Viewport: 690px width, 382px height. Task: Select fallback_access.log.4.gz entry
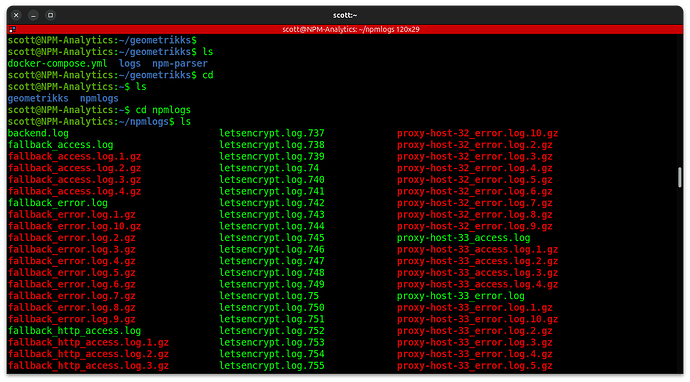pyautogui.click(x=74, y=191)
